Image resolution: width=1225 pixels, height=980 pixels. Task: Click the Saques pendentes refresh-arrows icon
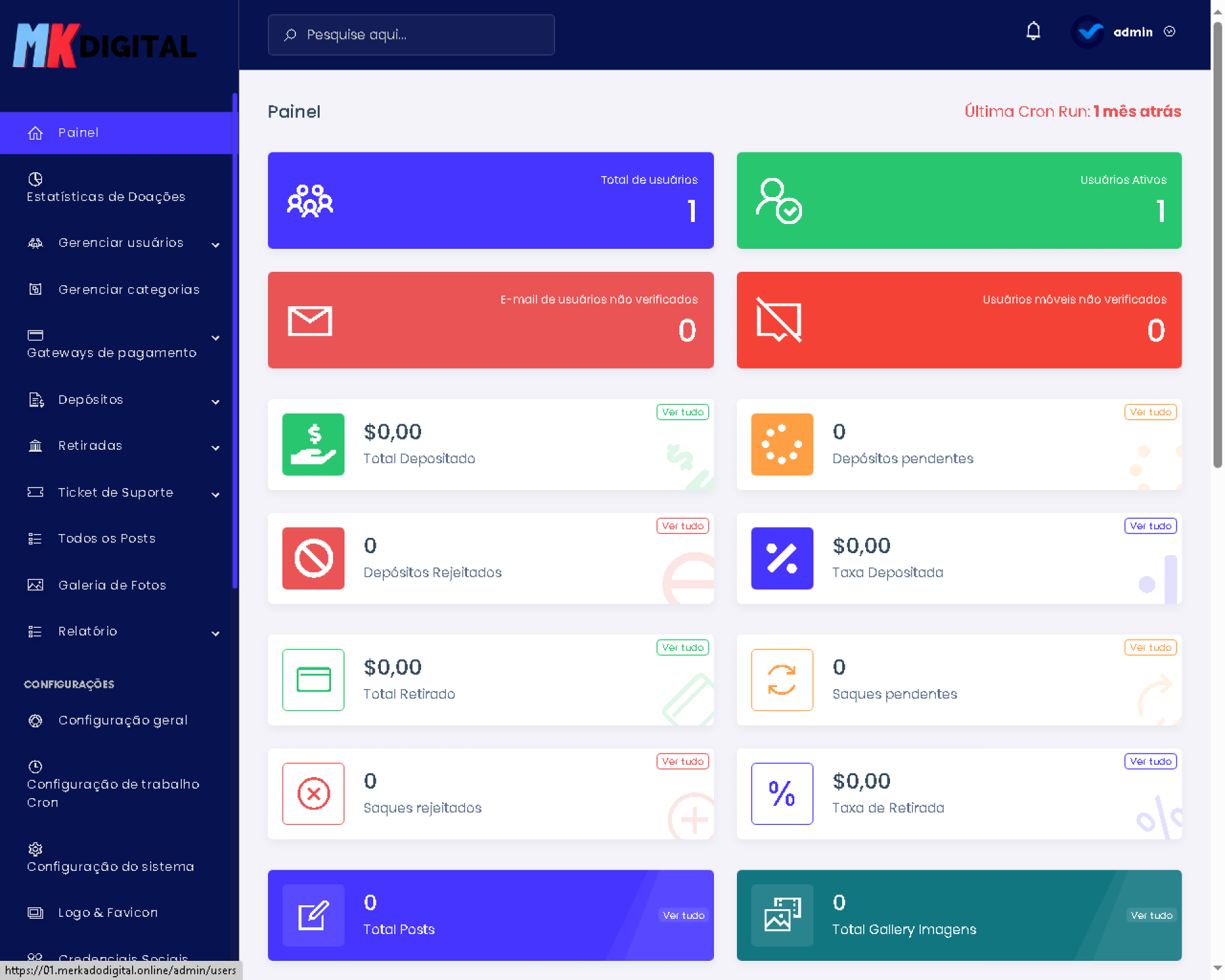pyautogui.click(x=782, y=679)
